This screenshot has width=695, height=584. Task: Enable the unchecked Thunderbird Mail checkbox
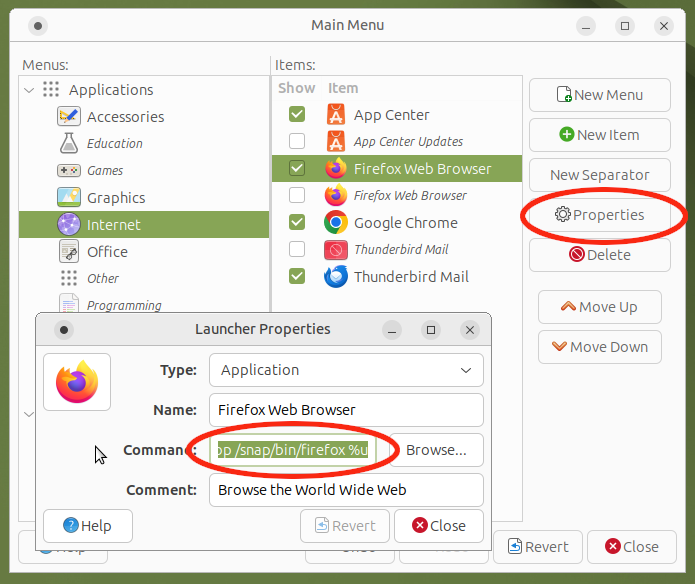(297, 250)
